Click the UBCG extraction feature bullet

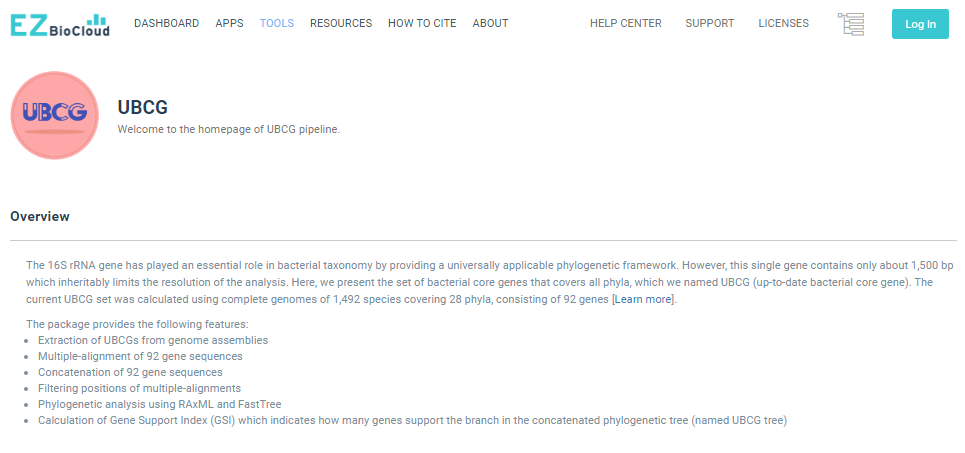[x=153, y=340]
